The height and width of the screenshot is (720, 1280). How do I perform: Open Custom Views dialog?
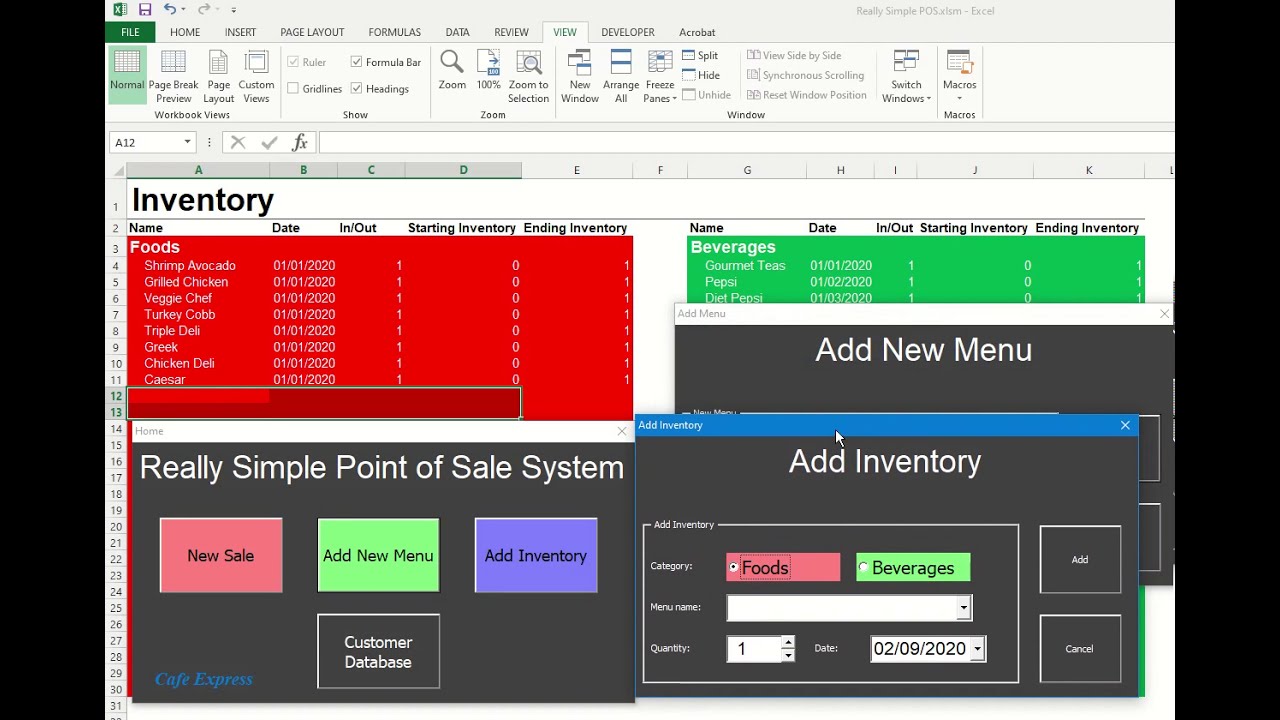[256, 76]
